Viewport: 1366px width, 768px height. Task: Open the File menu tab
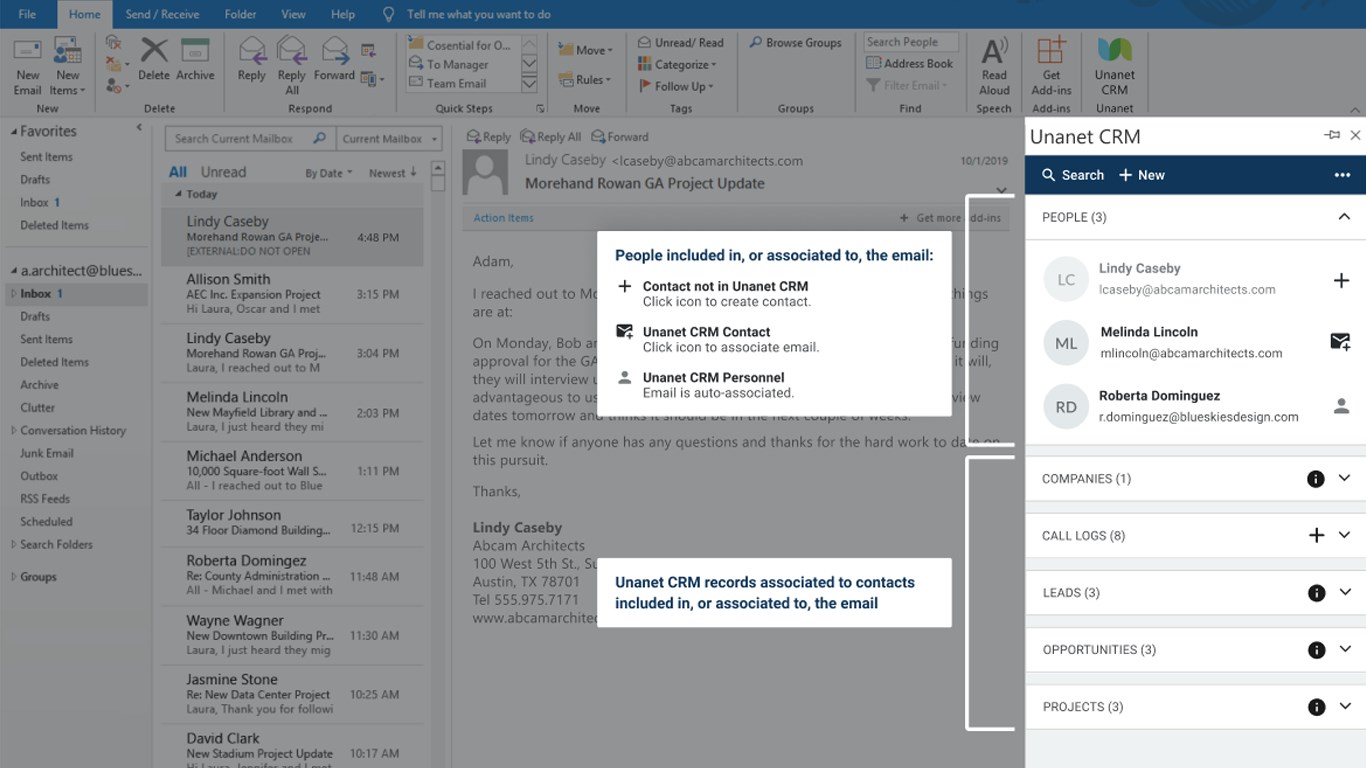point(27,14)
